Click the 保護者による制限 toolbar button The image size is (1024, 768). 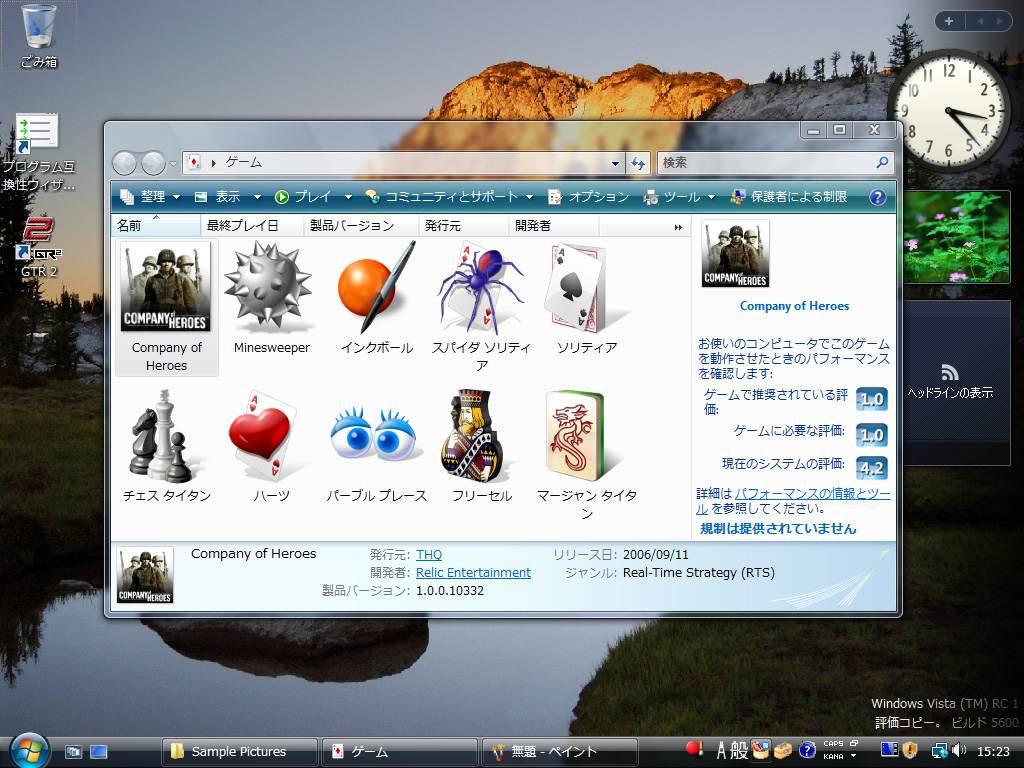(x=788, y=197)
